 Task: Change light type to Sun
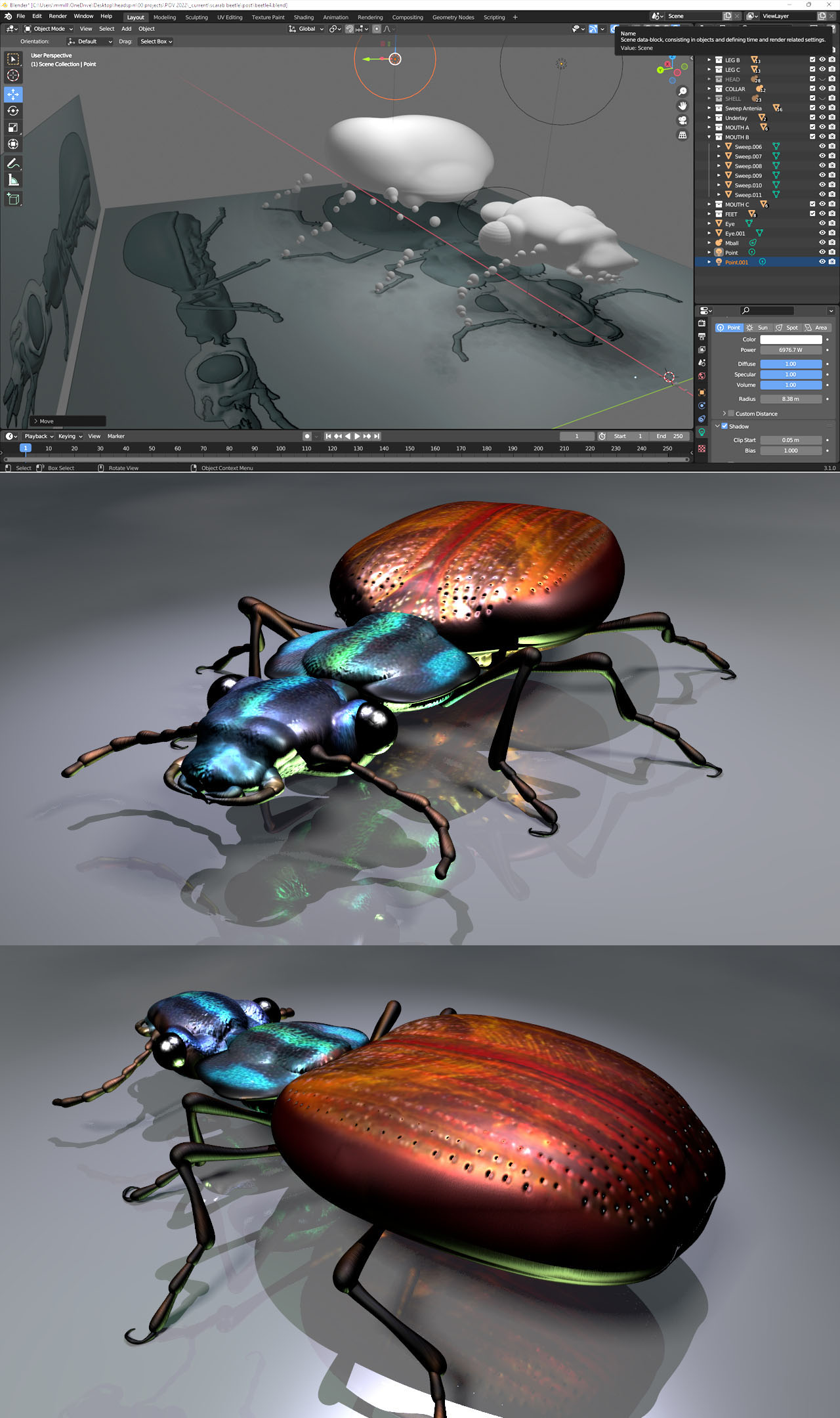[x=757, y=328]
